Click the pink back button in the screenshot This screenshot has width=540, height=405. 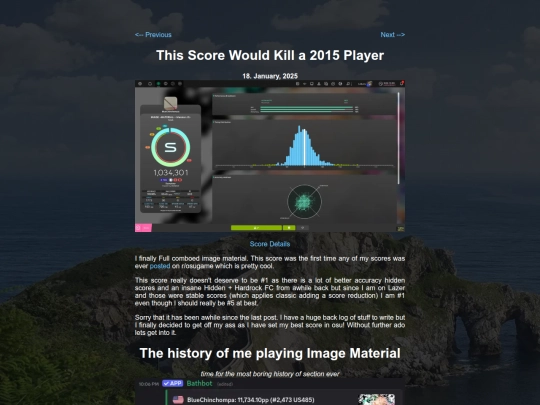point(143,228)
